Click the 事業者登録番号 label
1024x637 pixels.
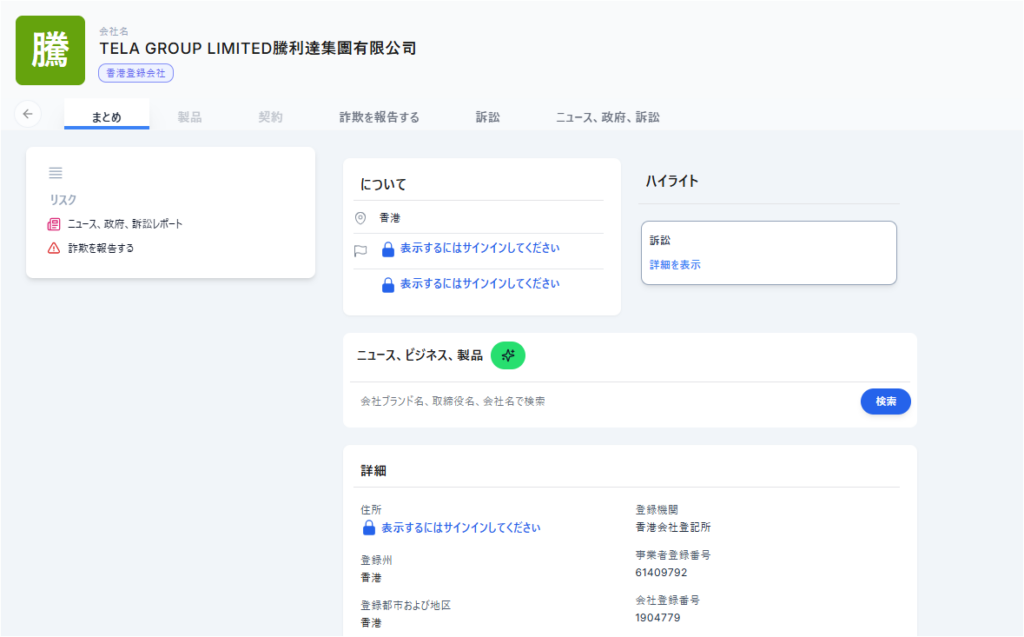(x=673, y=555)
